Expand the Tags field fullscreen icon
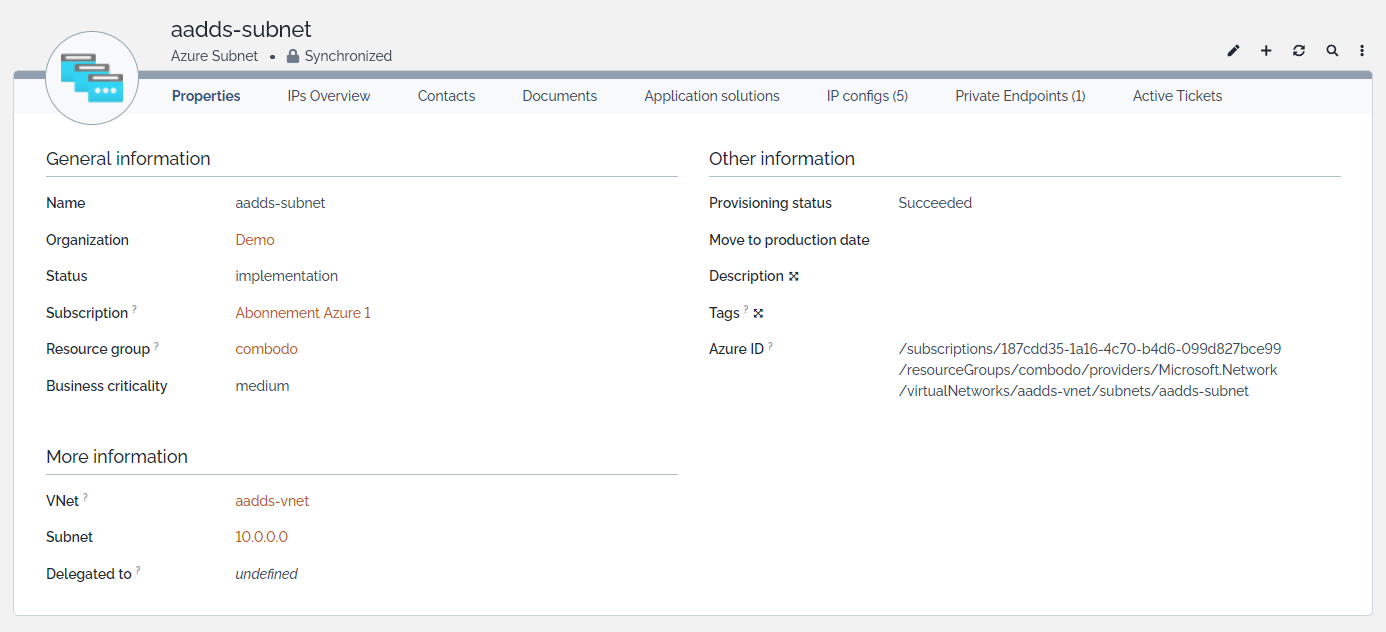Image resolution: width=1386 pixels, height=632 pixels. [x=758, y=313]
